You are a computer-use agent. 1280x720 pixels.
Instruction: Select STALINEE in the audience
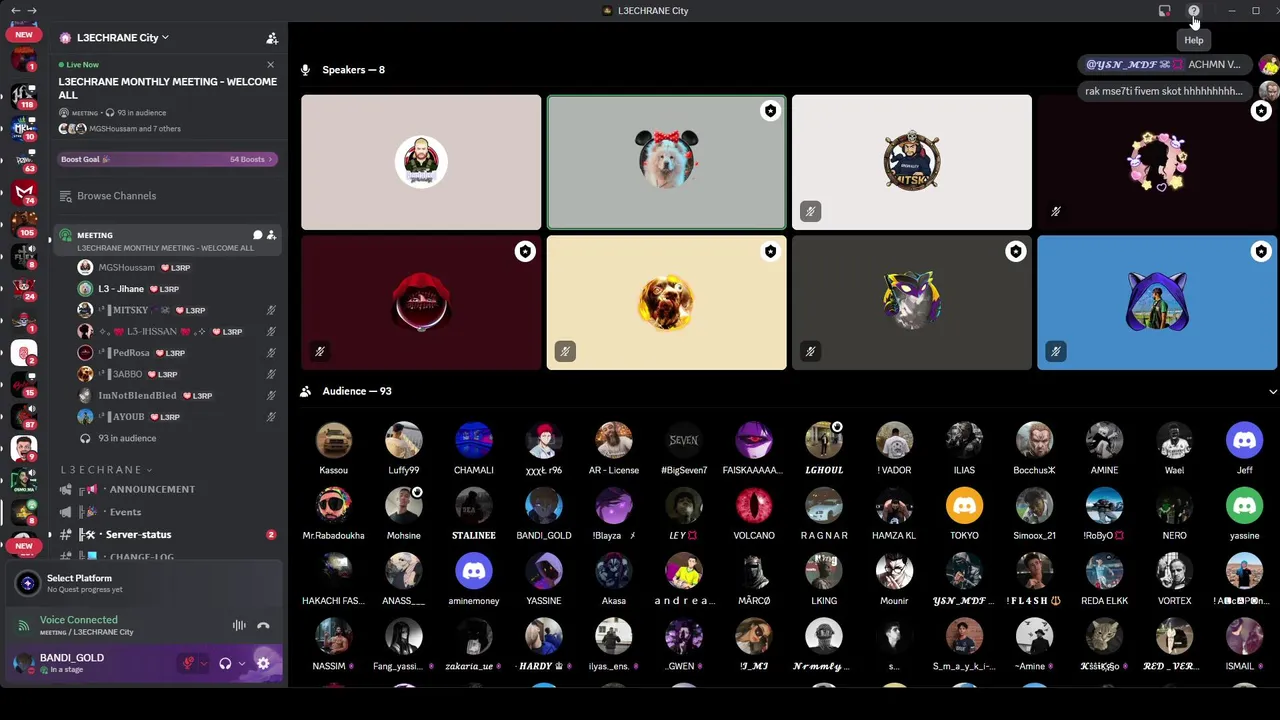(x=474, y=514)
